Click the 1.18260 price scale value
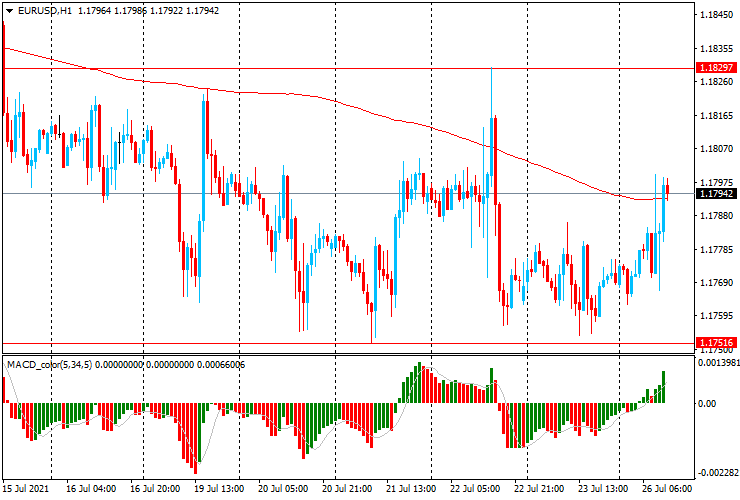 [716, 82]
